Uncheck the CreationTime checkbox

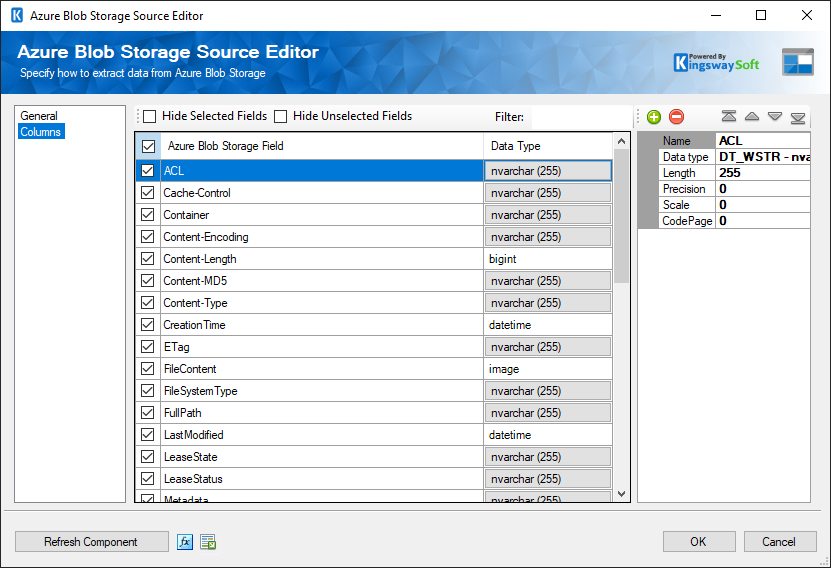coord(147,325)
